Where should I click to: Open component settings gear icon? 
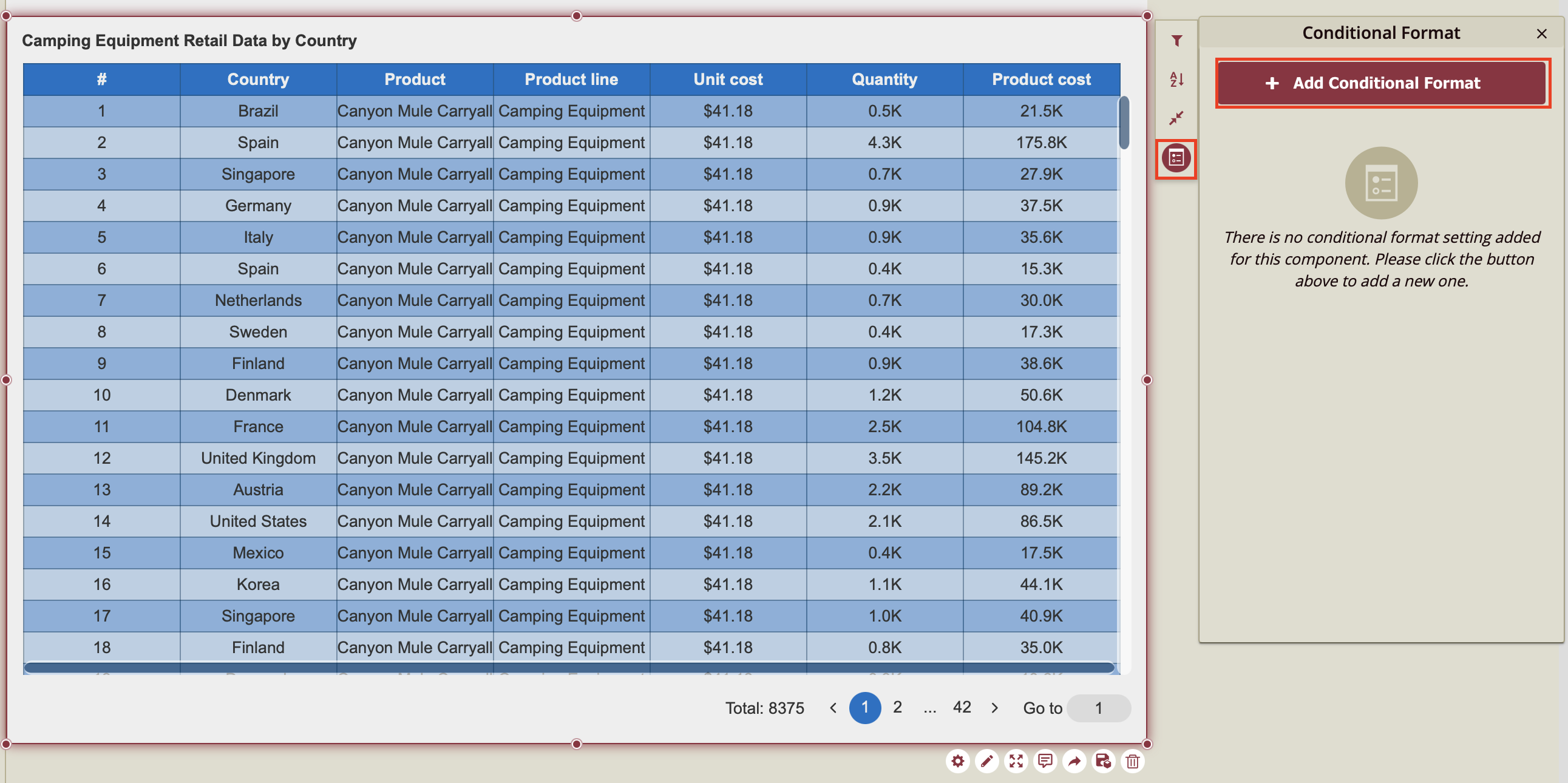[x=957, y=761]
